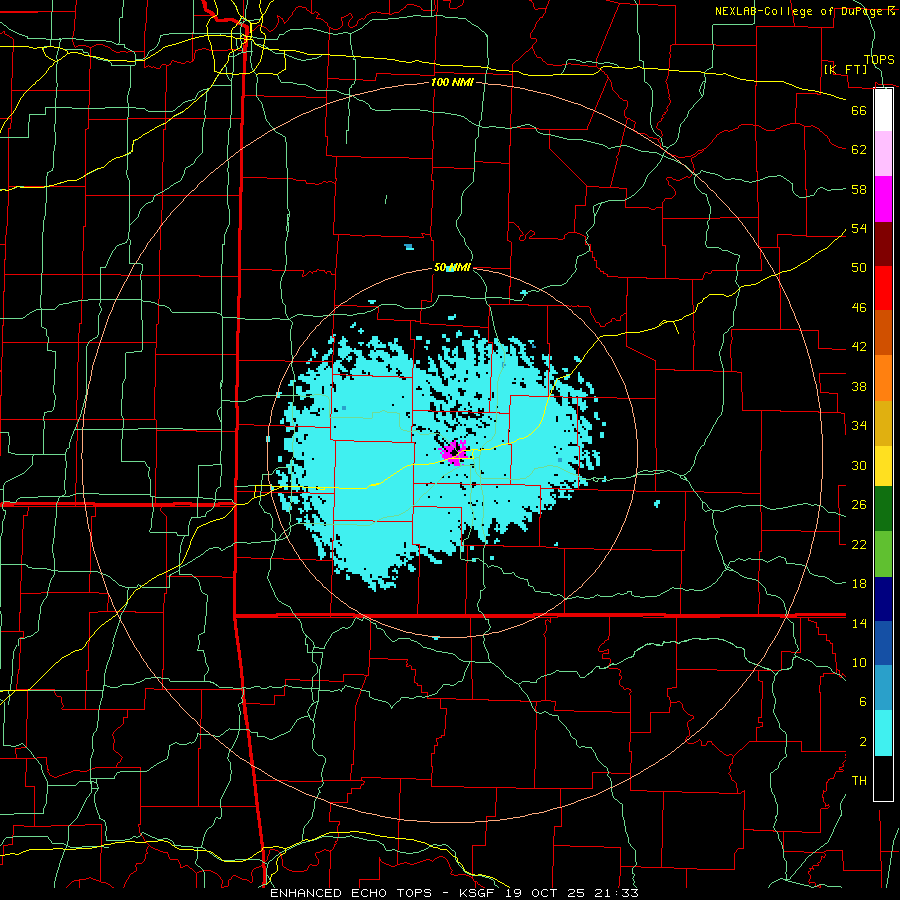Select the steel blue 14 kft swatch
The image size is (900, 900).
click(x=883, y=688)
